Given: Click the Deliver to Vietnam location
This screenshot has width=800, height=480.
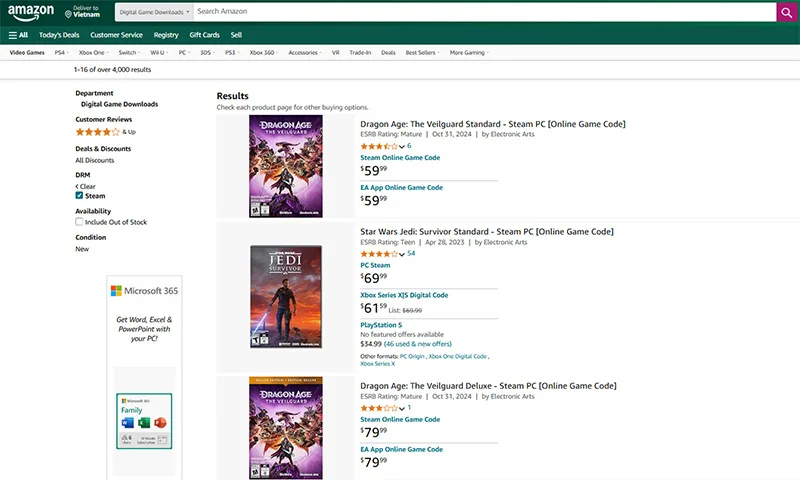Looking at the screenshot, I should [83, 12].
